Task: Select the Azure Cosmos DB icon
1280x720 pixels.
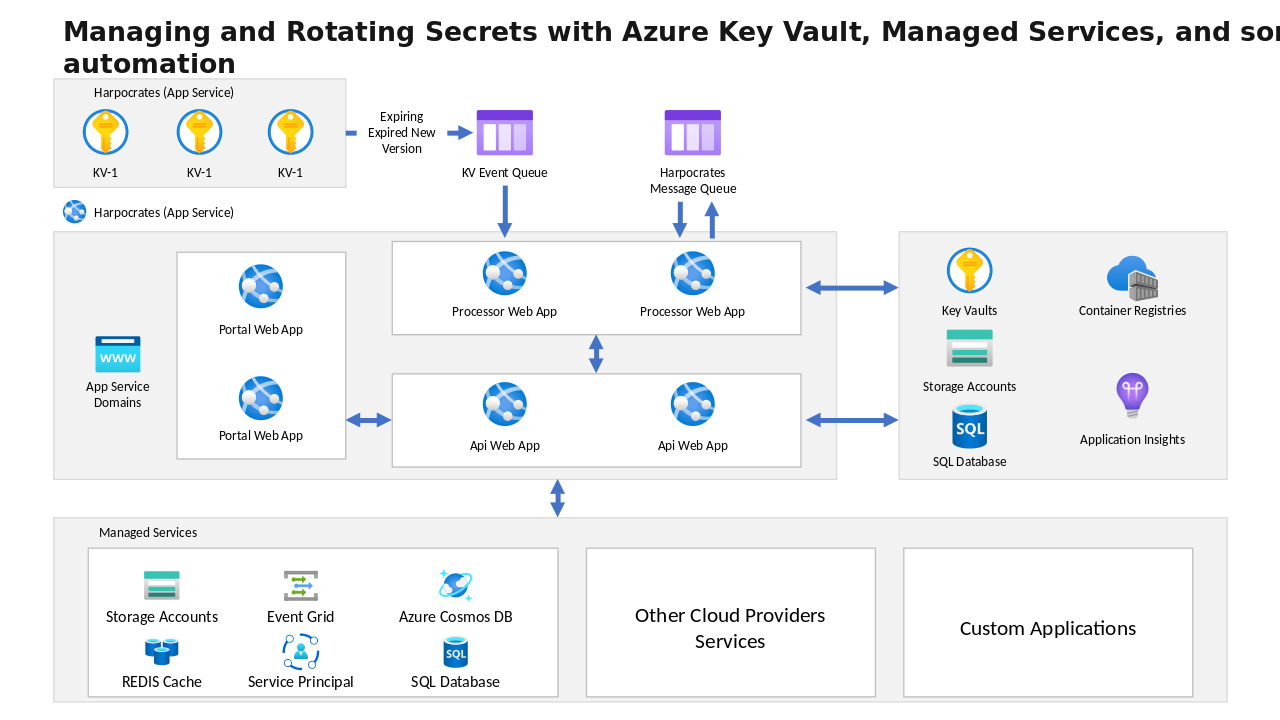Action: (455, 585)
